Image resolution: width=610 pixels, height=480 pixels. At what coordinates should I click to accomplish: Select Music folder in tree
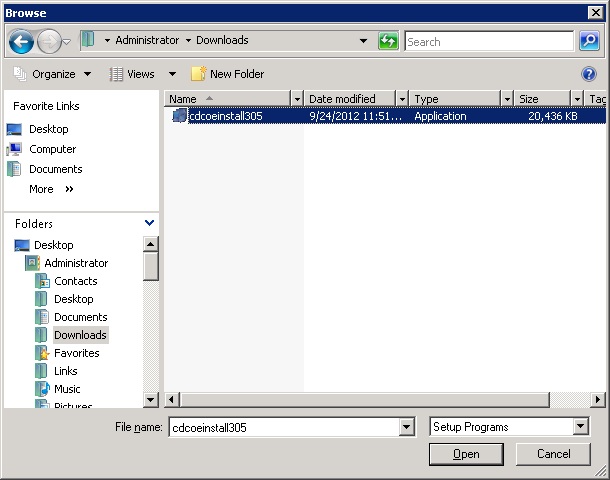coord(58,389)
